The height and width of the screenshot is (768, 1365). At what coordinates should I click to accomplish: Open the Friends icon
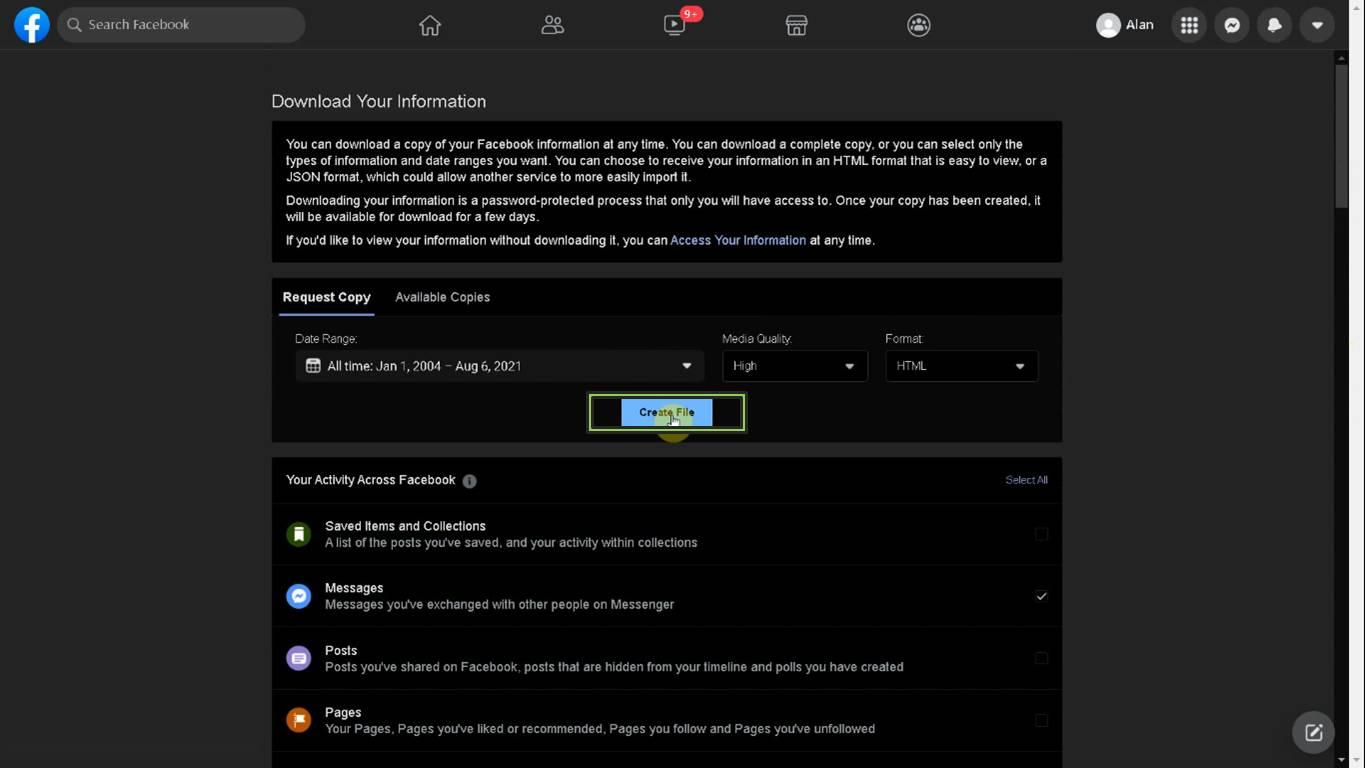click(x=552, y=25)
